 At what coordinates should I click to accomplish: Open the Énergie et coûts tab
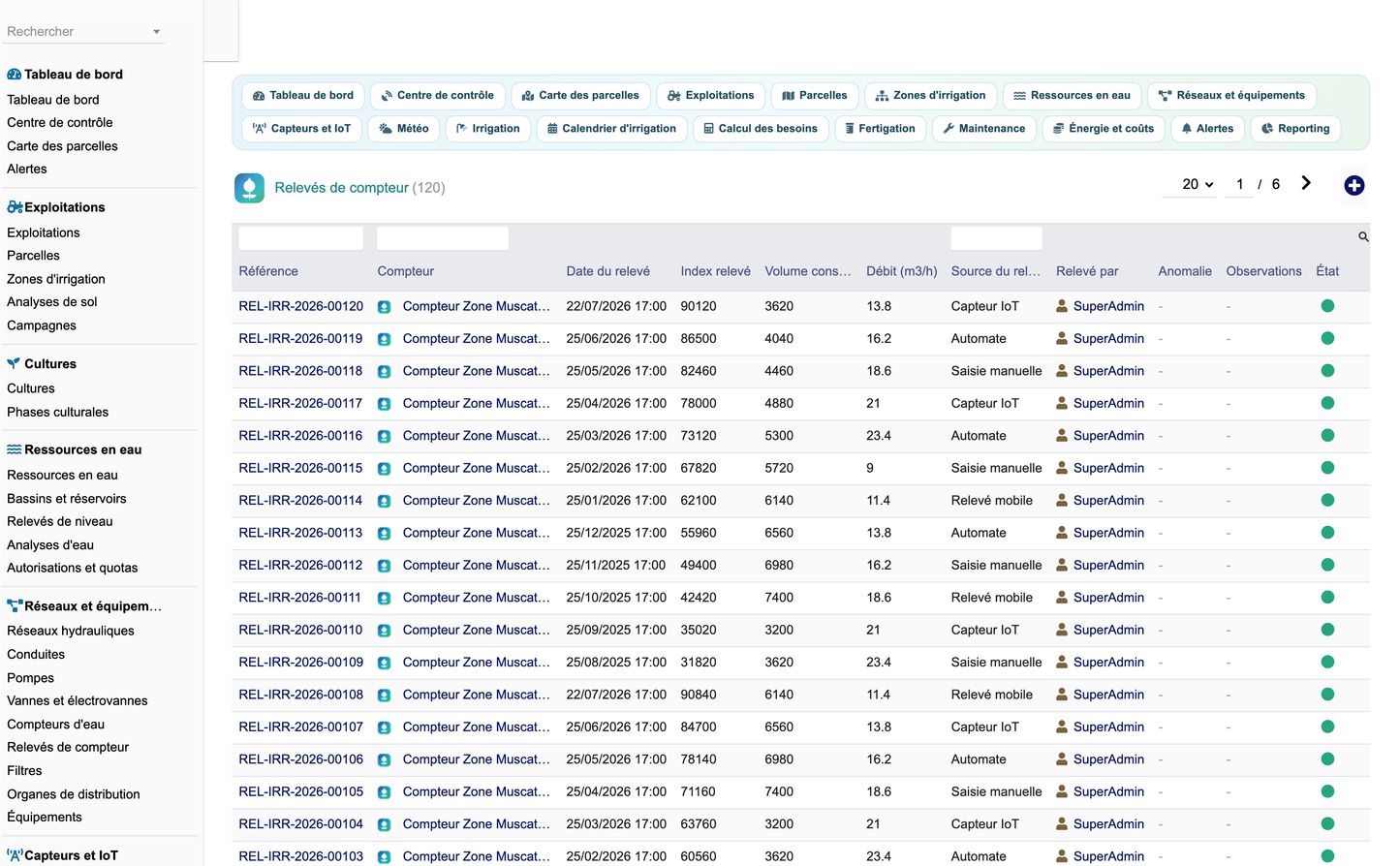(1104, 129)
